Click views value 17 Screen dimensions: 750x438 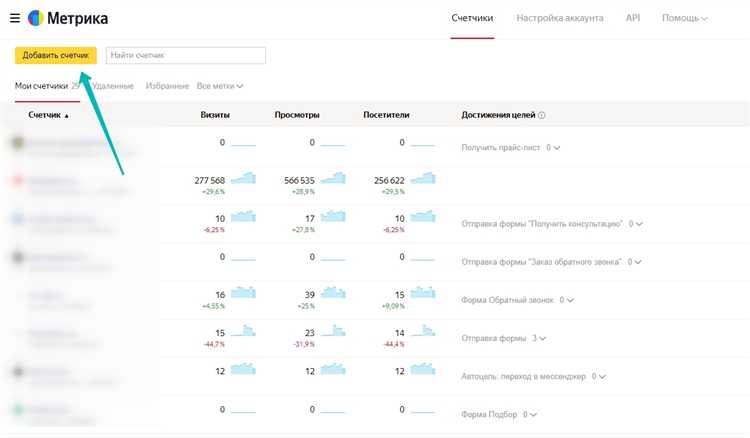310,219
